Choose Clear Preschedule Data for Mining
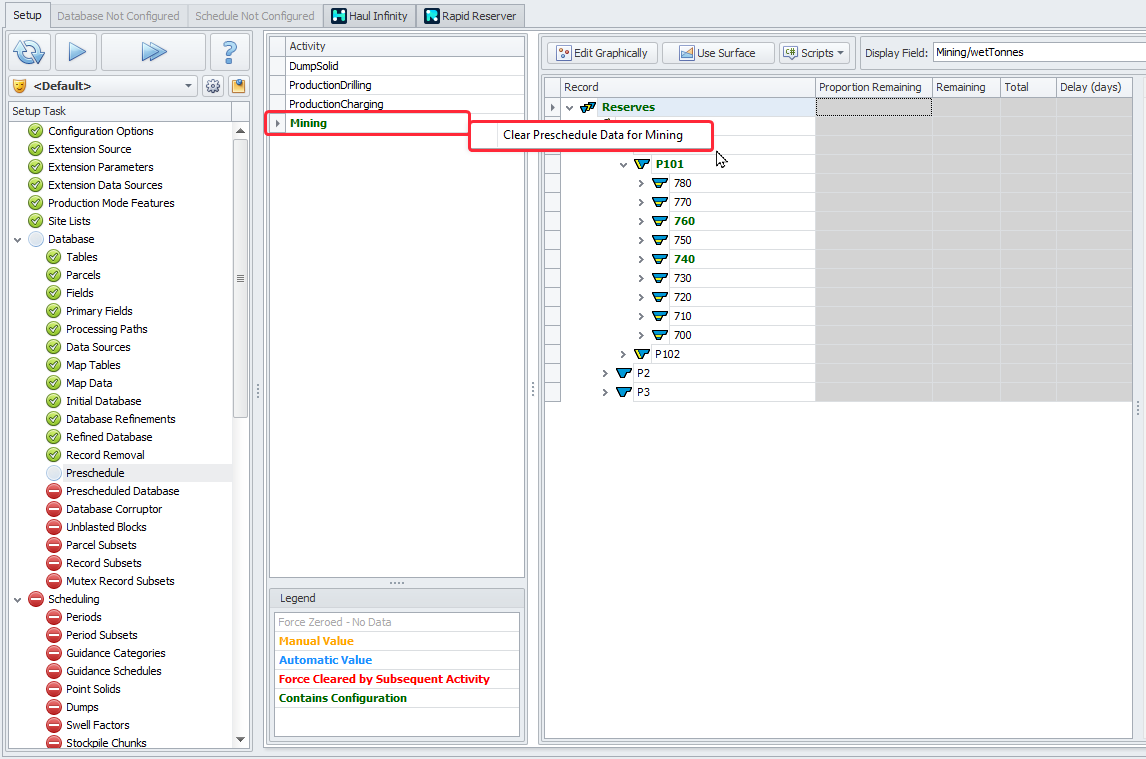 592,135
